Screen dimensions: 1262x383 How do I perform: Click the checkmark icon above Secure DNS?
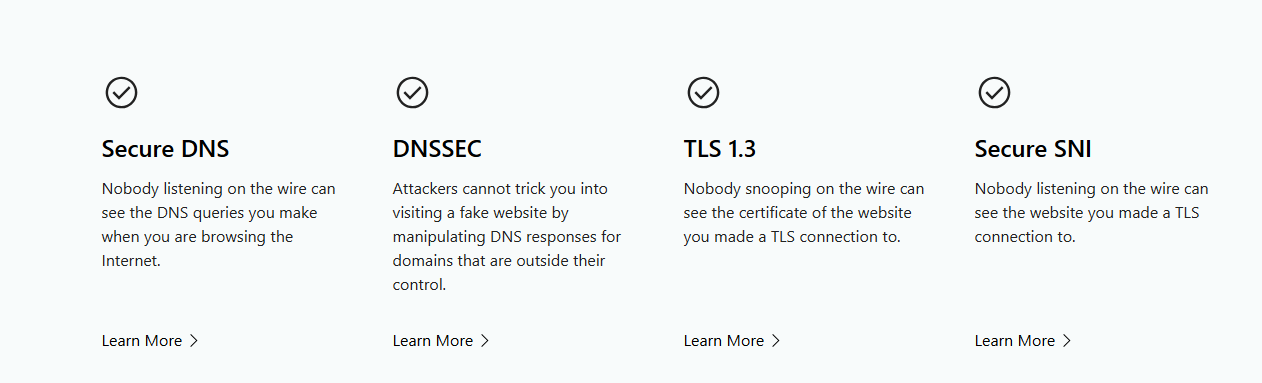point(121,93)
